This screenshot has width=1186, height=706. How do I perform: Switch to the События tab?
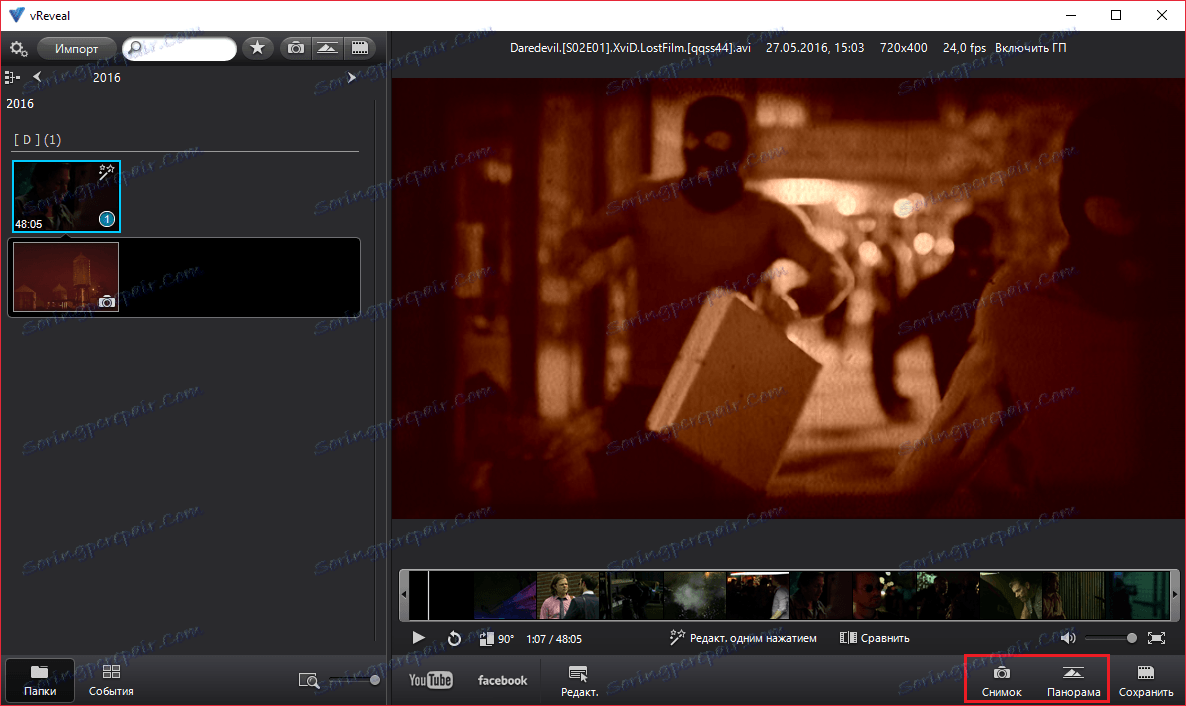click(111, 680)
